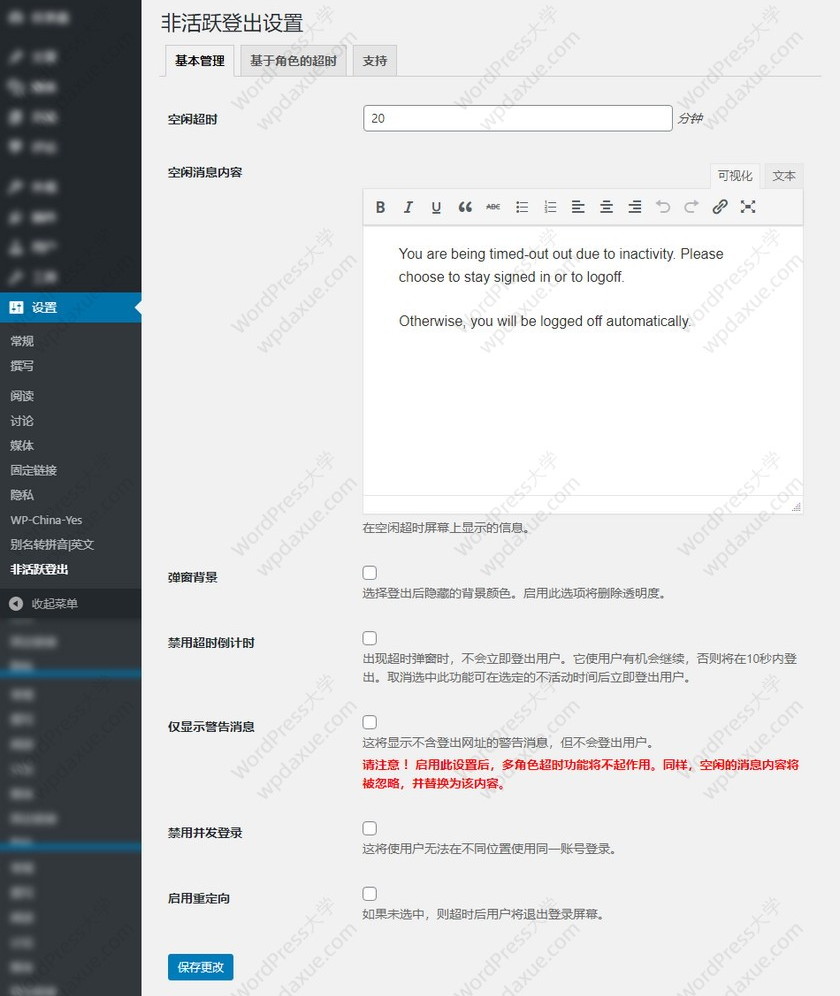Switch editor to 可视化 mode

point(735,176)
